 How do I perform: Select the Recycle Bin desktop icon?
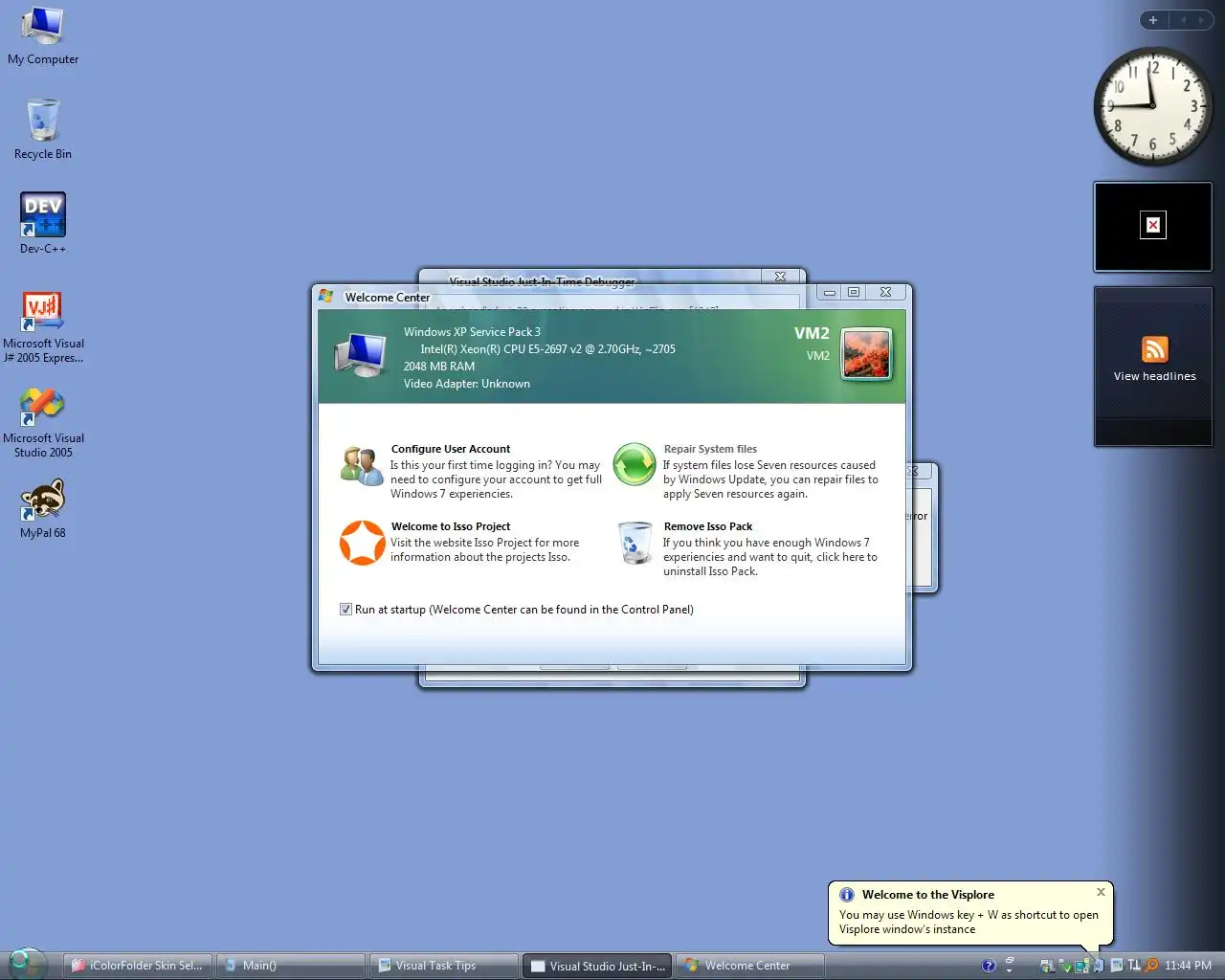[43, 129]
